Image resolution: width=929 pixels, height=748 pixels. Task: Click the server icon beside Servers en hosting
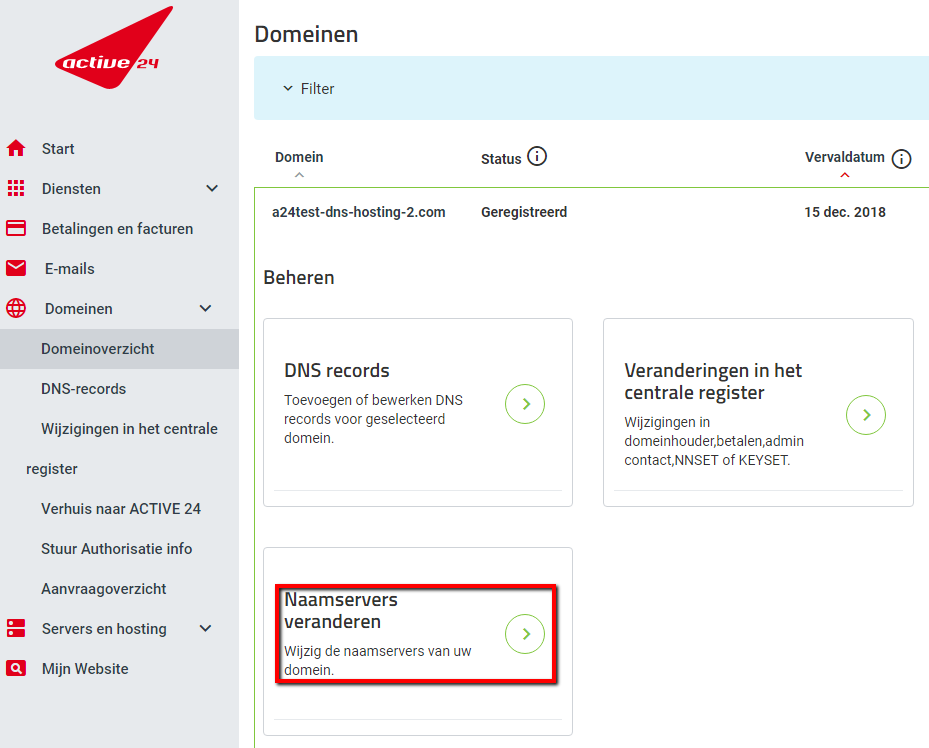pyautogui.click(x=16, y=628)
